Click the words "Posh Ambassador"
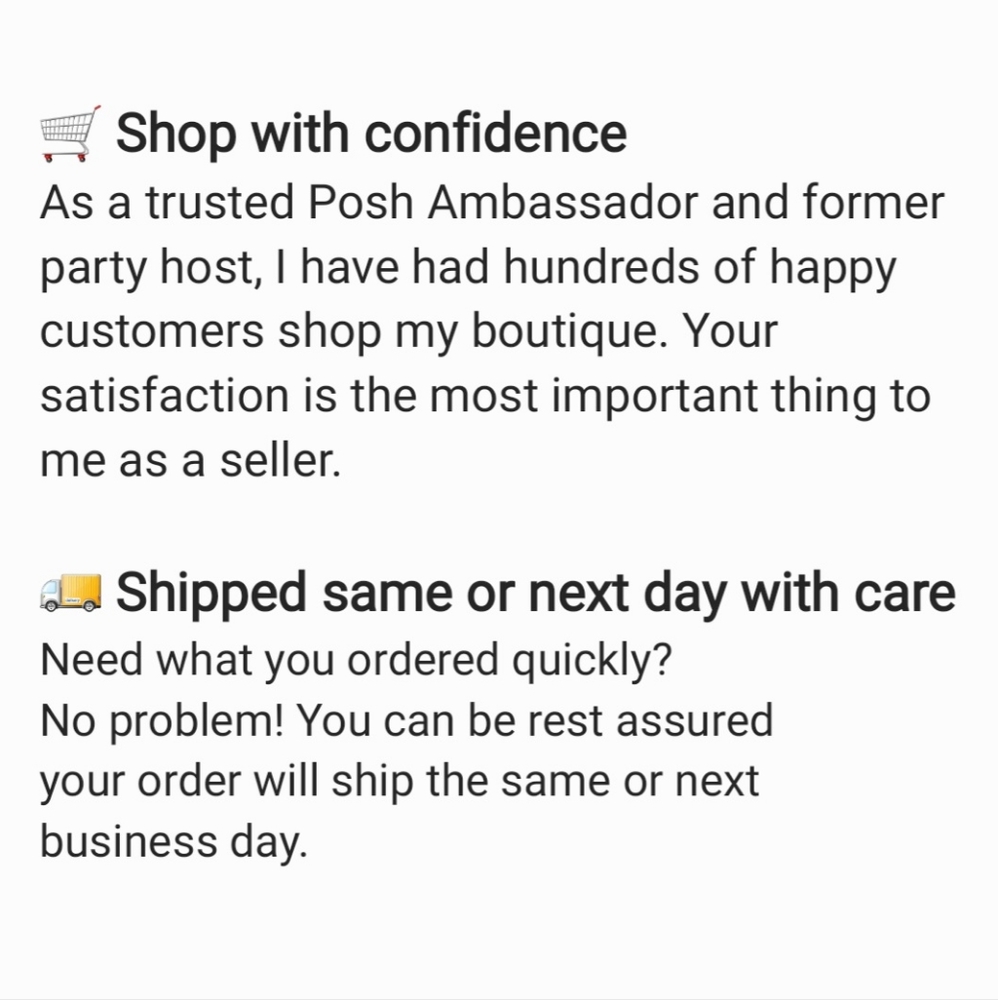Viewport: 998px width, 1000px height. [502, 204]
